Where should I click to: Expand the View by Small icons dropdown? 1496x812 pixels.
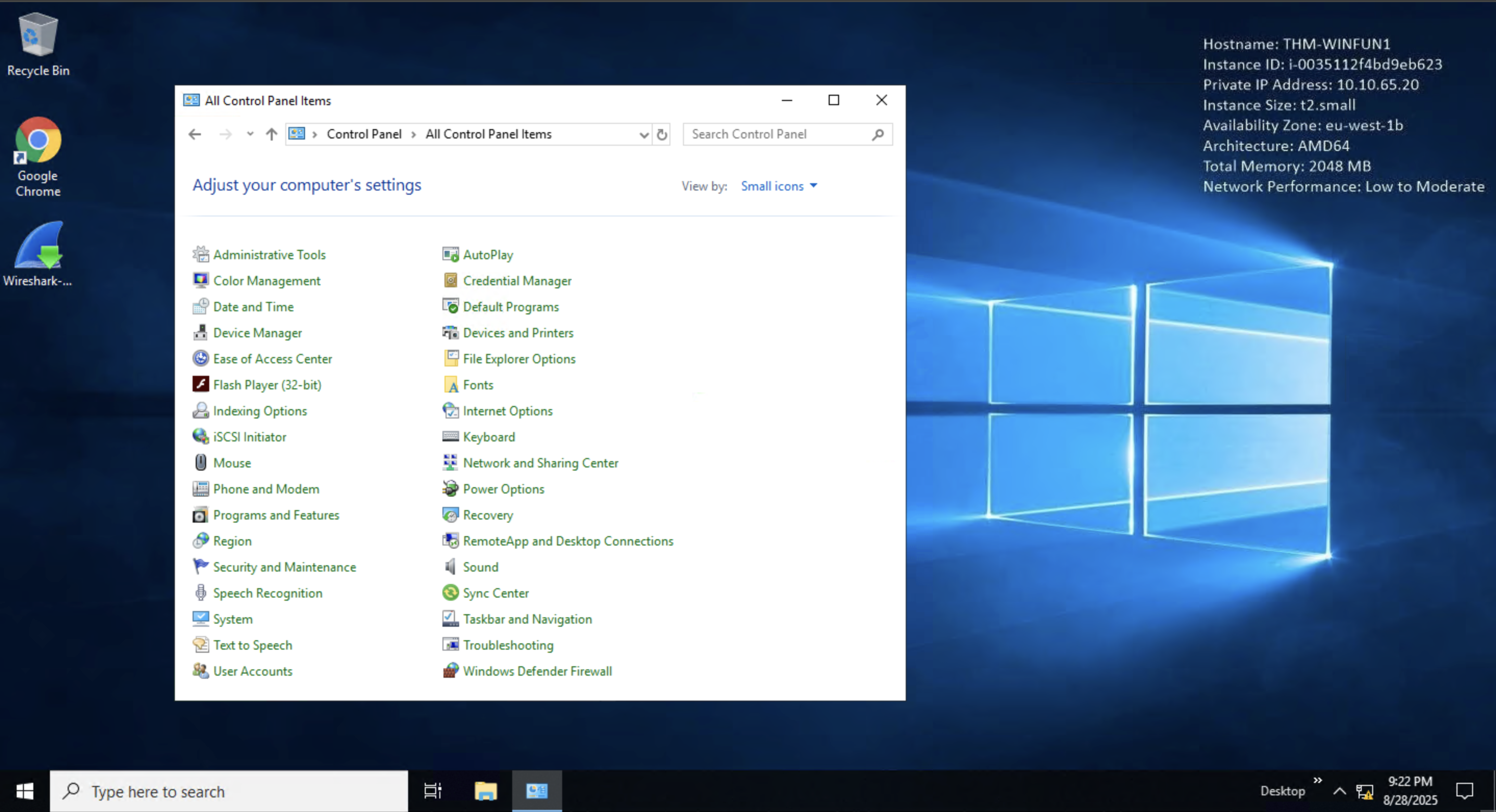(x=779, y=186)
